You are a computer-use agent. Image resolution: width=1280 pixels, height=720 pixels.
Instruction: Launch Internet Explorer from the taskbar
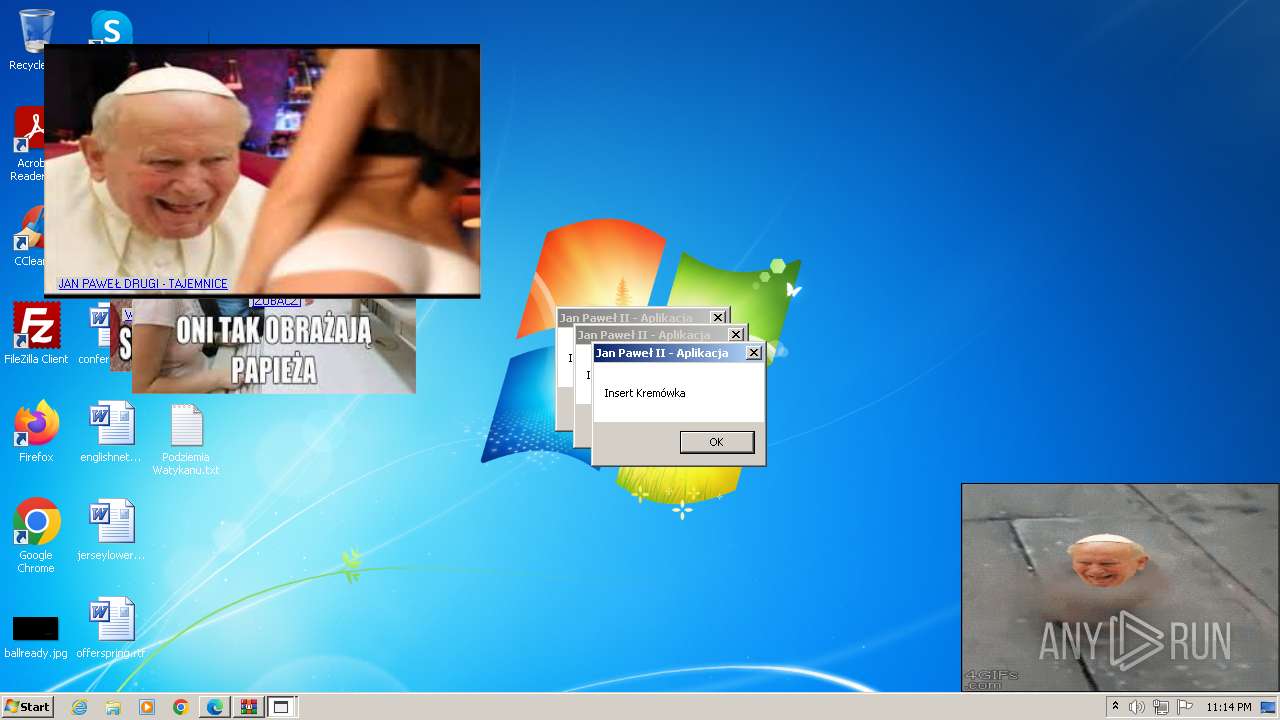tap(80, 707)
